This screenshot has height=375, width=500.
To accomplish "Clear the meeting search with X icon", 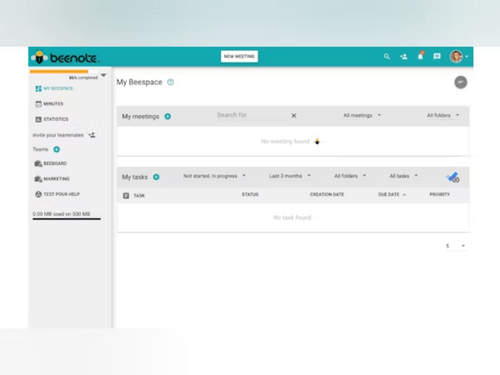I will click(x=294, y=116).
